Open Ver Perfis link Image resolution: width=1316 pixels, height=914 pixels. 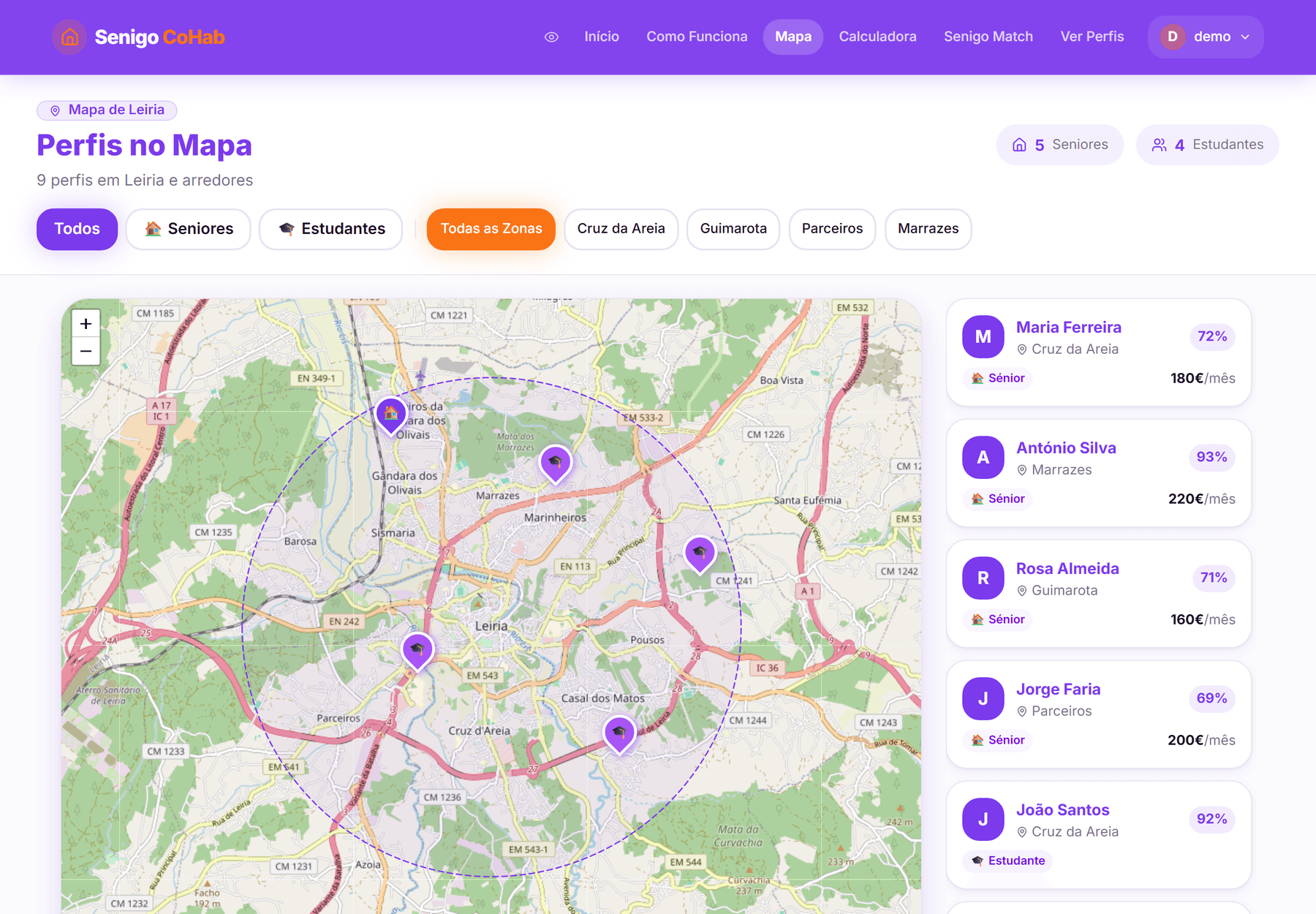[1092, 37]
